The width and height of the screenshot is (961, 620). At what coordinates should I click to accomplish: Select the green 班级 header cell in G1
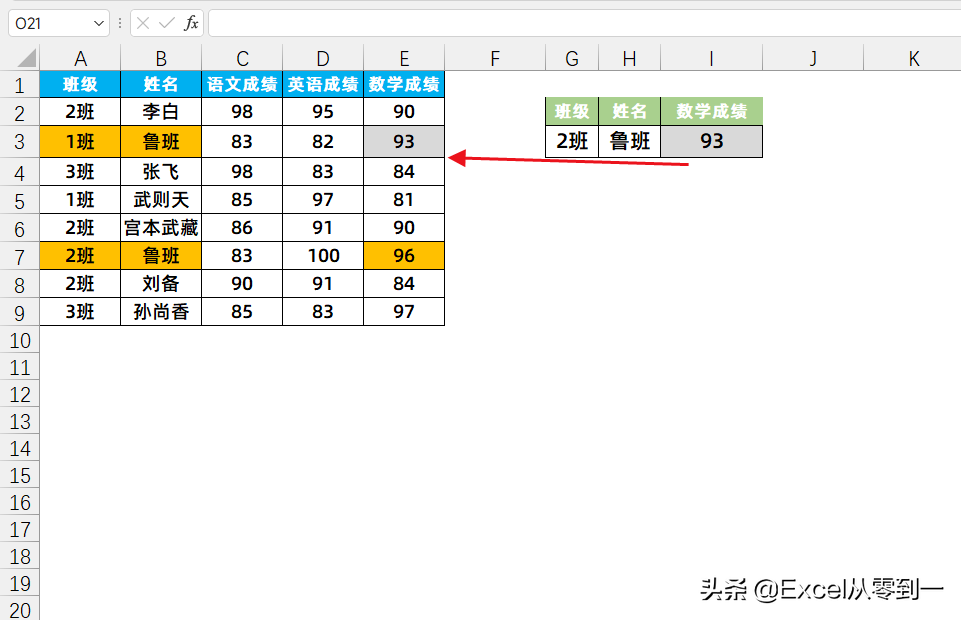coord(571,112)
